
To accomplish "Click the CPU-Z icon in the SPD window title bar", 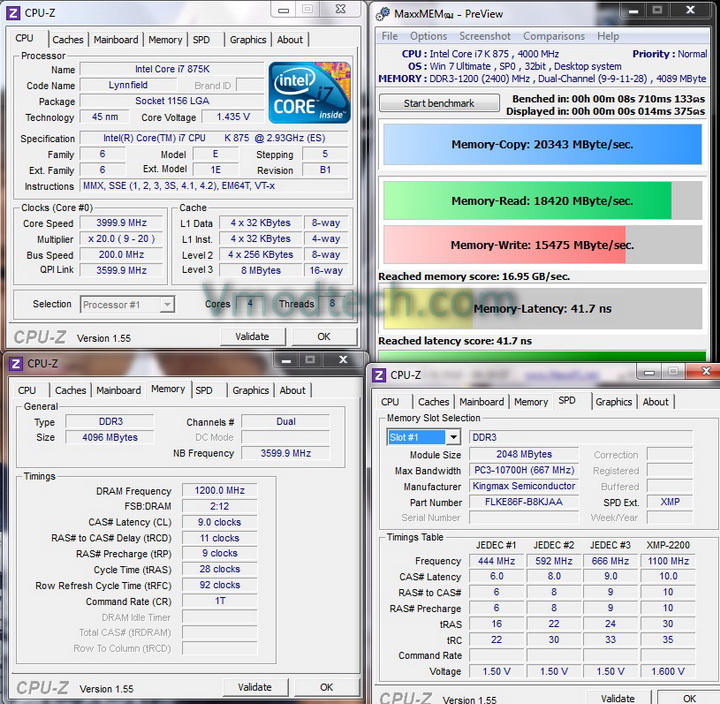I will [x=379, y=375].
